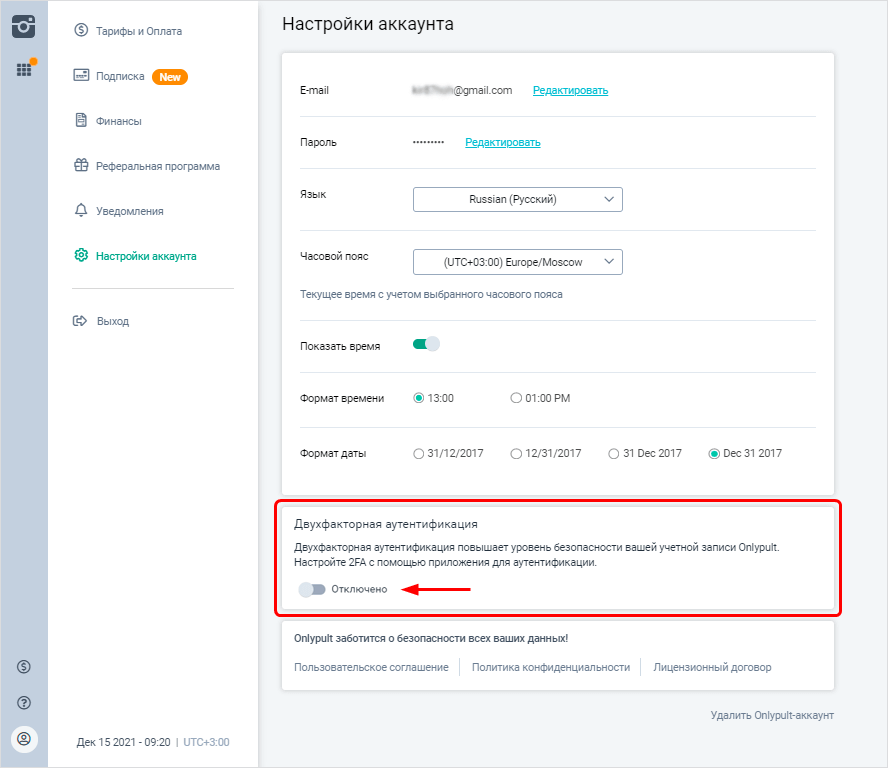Click Редактировать link next to E-mail
This screenshot has width=888, height=768.
coord(570,90)
